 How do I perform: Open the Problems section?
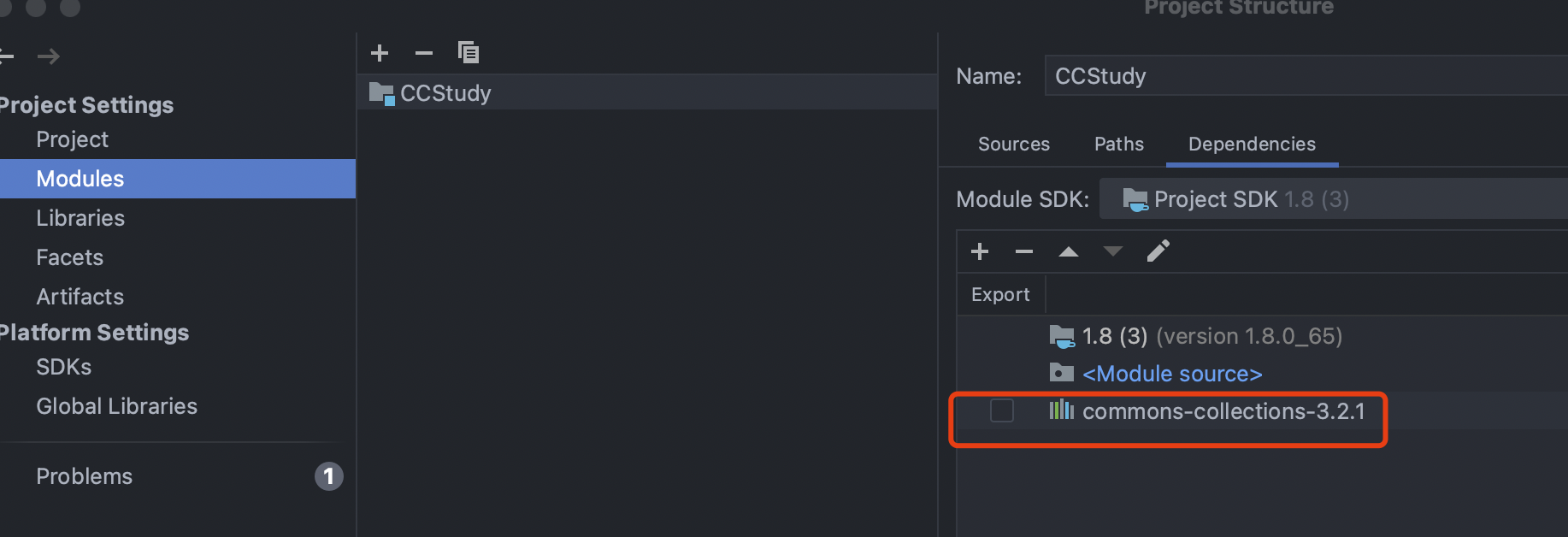tap(85, 476)
